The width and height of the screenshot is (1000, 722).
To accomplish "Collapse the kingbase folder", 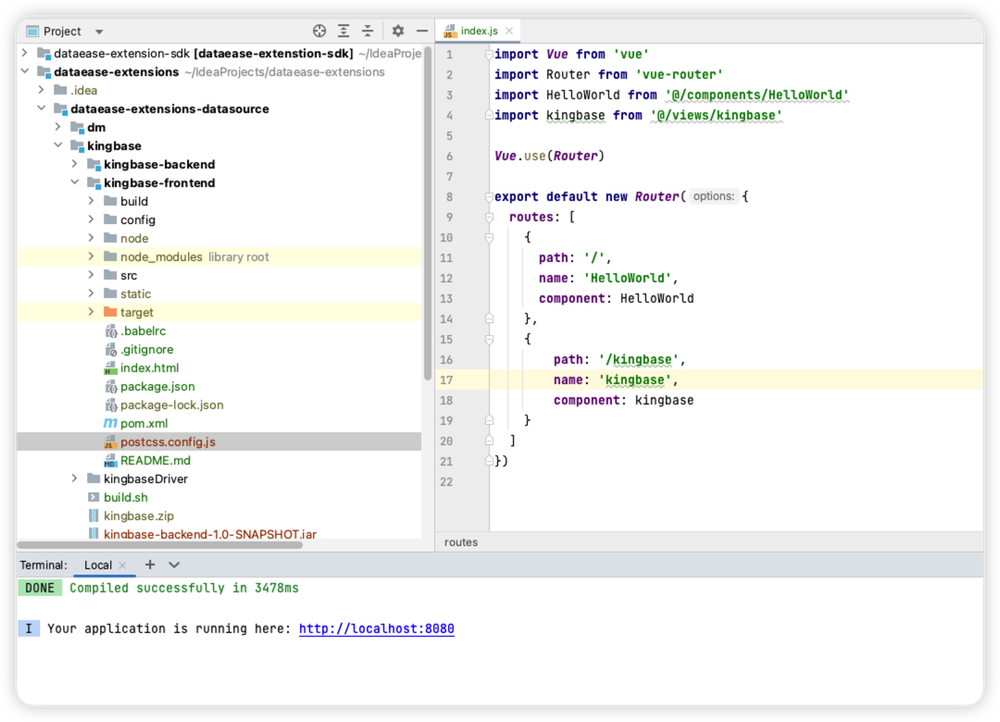I will click(x=57, y=145).
